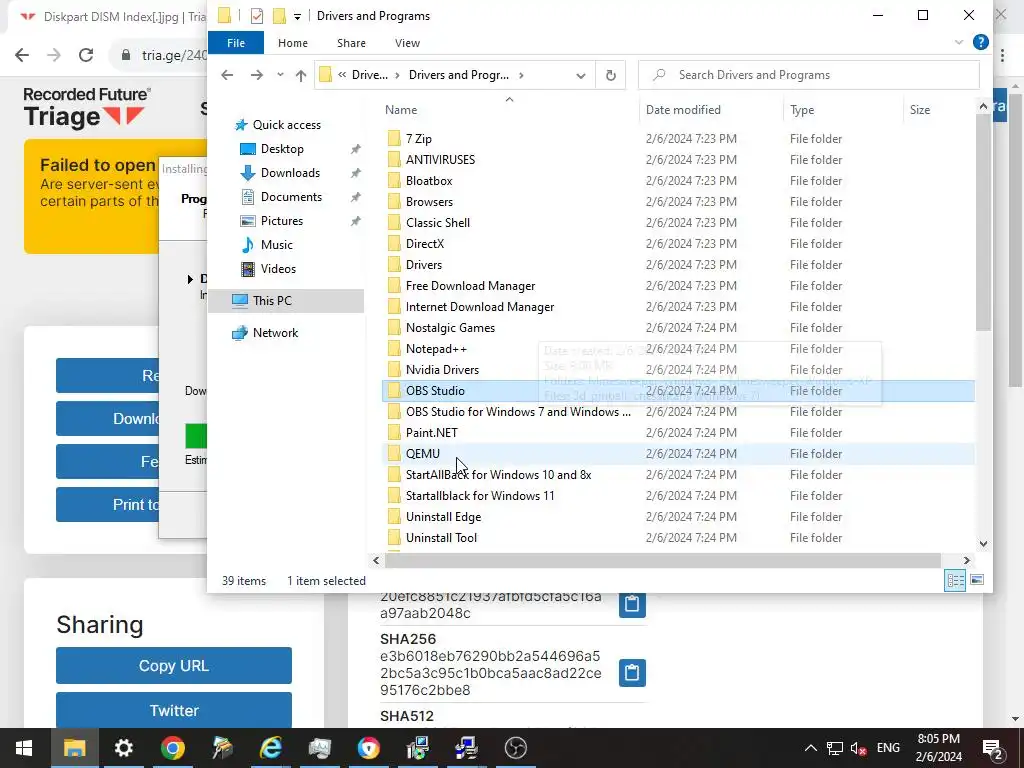Open the Customize Quick Access Toolbar dropdown
Viewport: 1024px width, 768px height.
[297, 16]
